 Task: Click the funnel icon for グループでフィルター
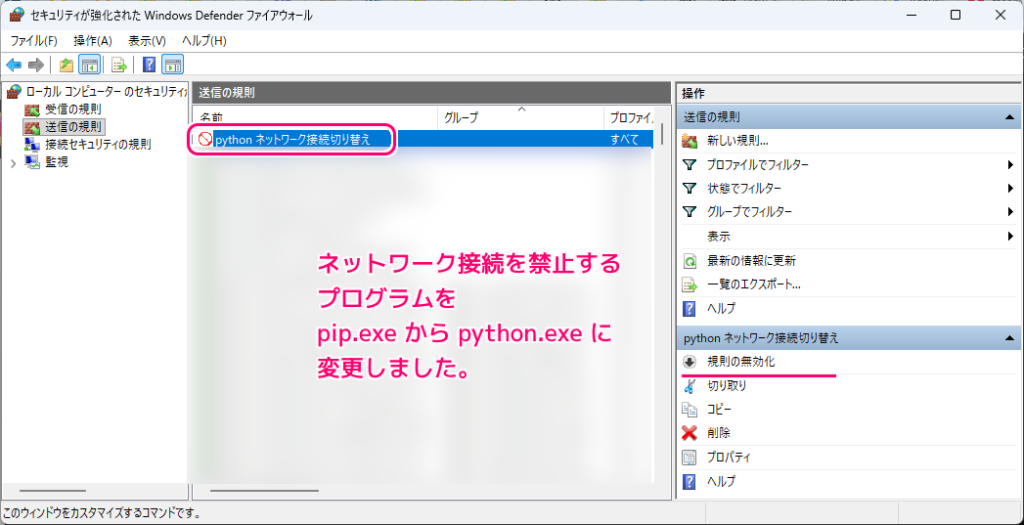point(690,212)
